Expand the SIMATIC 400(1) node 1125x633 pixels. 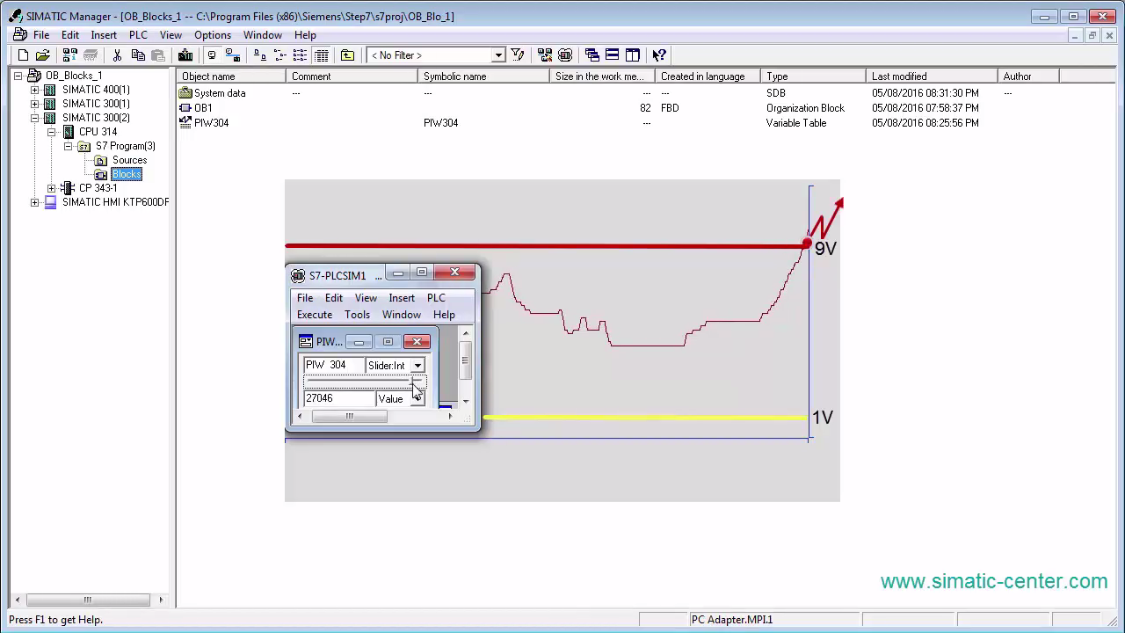click(x=34, y=90)
